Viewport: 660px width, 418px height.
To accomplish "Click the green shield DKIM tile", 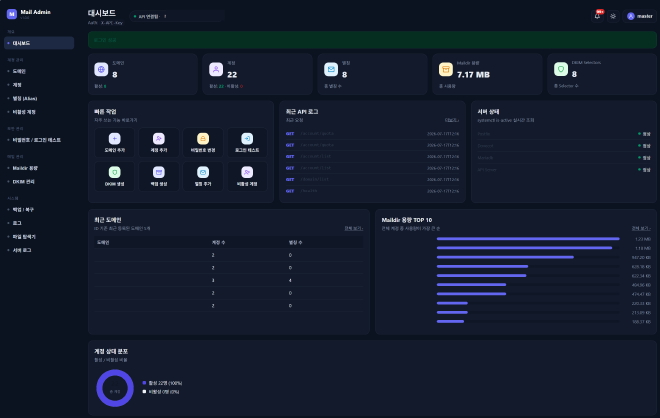I will pyautogui.click(x=114, y=176).
